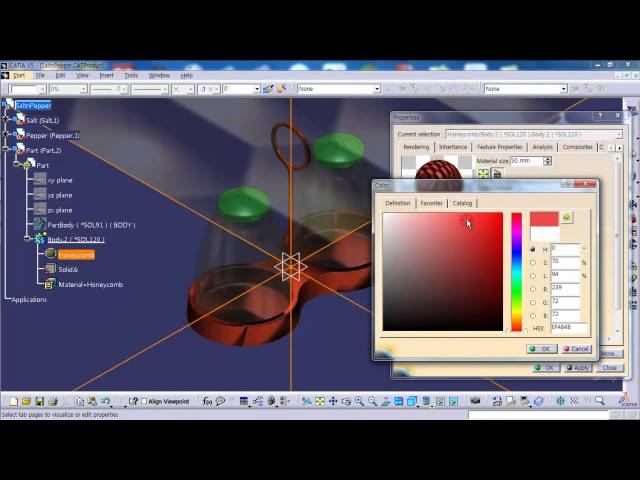Select the L lightness radio button
The width and height of the screenshot is (640, 480).
(533, 276)
